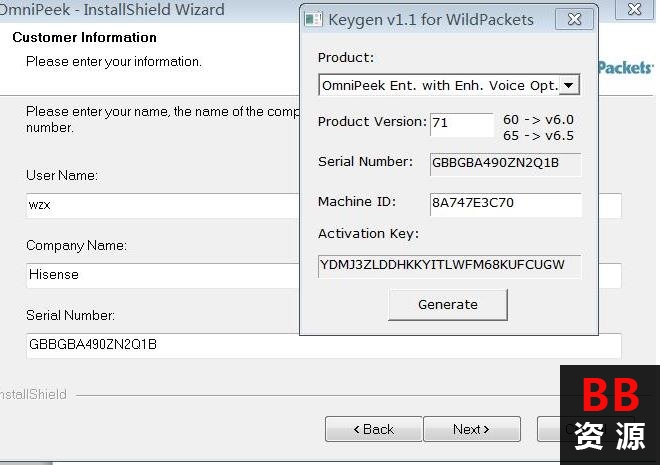Go back with the Back button

373,429
